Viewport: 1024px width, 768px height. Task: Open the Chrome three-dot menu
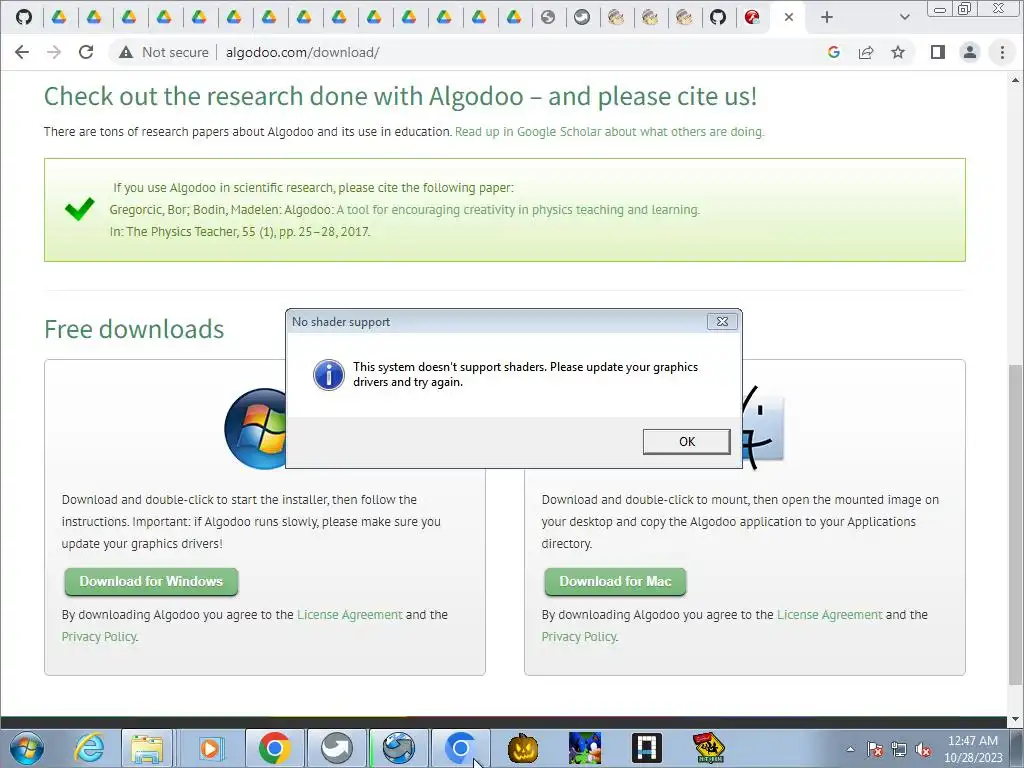1002,52
